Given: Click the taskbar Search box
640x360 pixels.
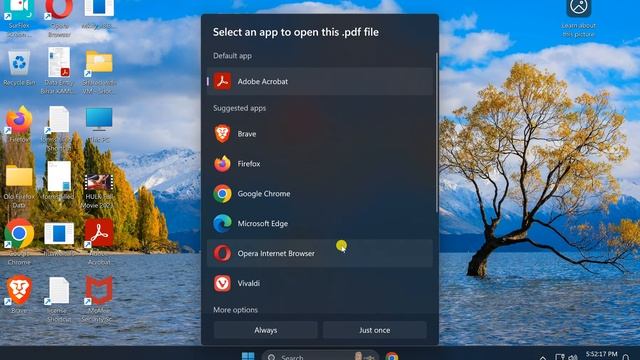Looking at the screenshot, I should point(320,356).
